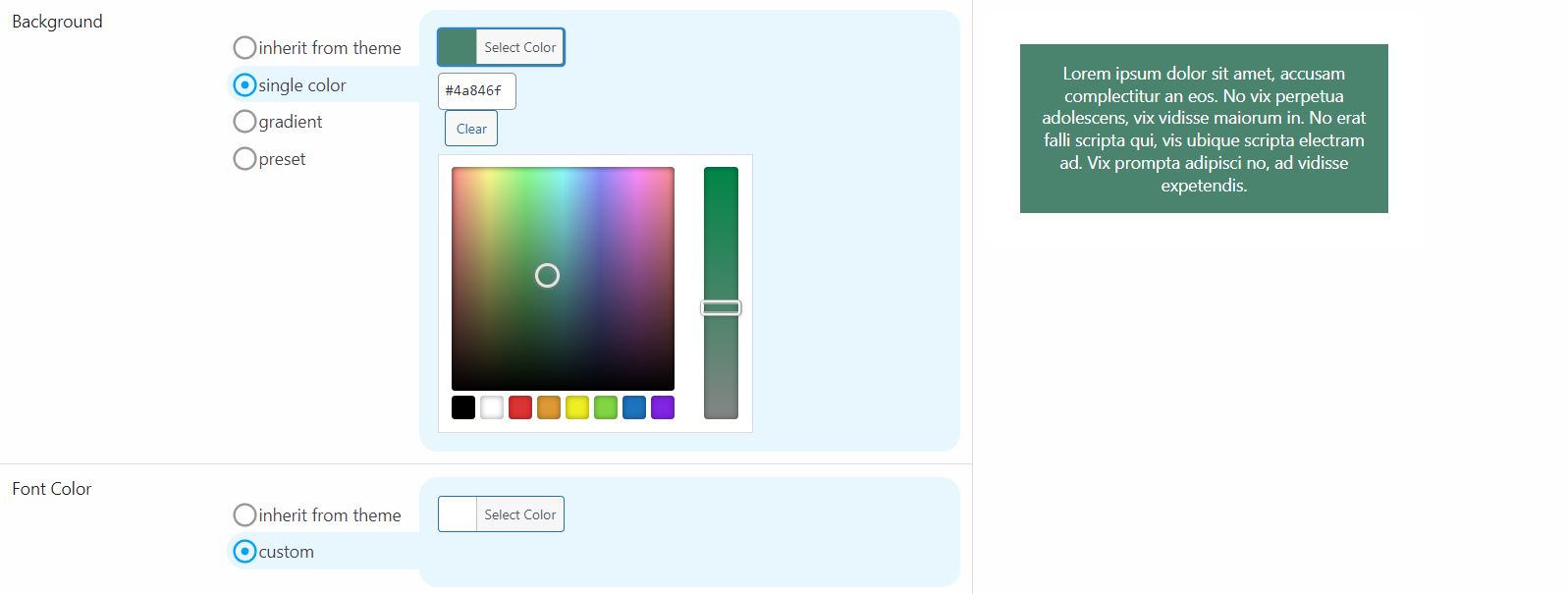This screenshot has height=594, width=1568.
Task: Pick the yellow palette swatch
Action: point(577,407)
